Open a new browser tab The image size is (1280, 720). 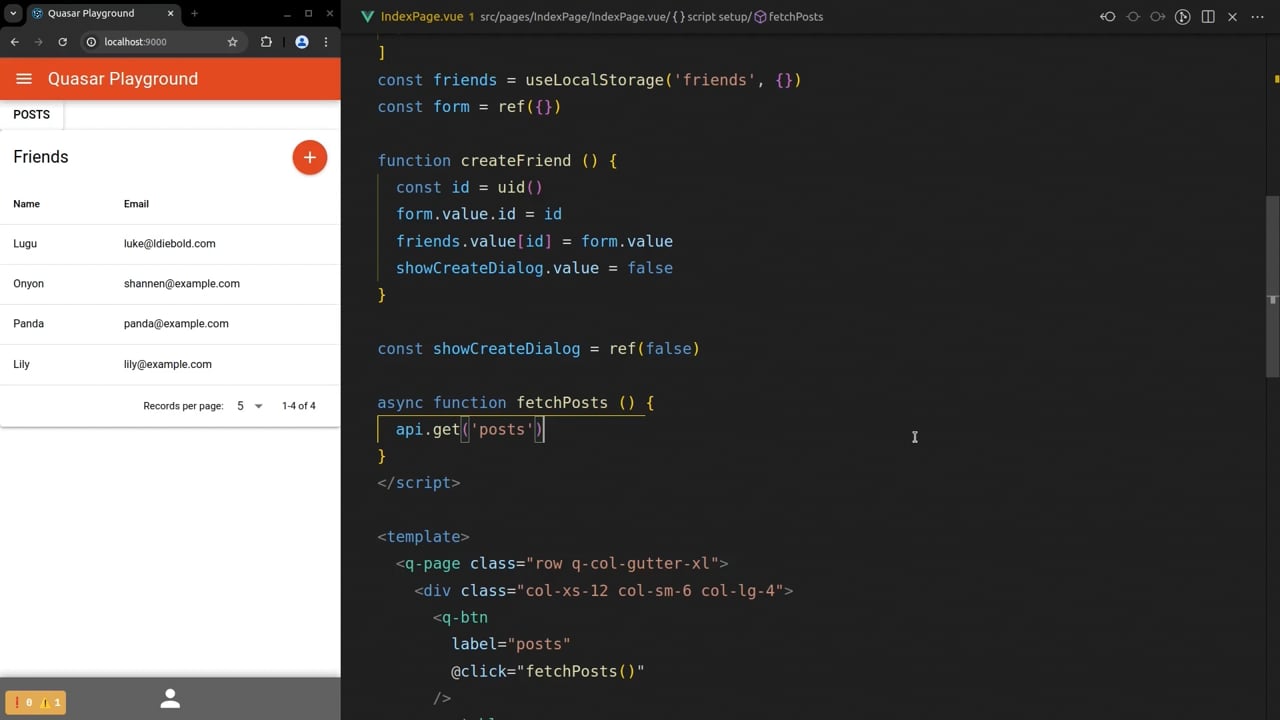tap(194, 14)
